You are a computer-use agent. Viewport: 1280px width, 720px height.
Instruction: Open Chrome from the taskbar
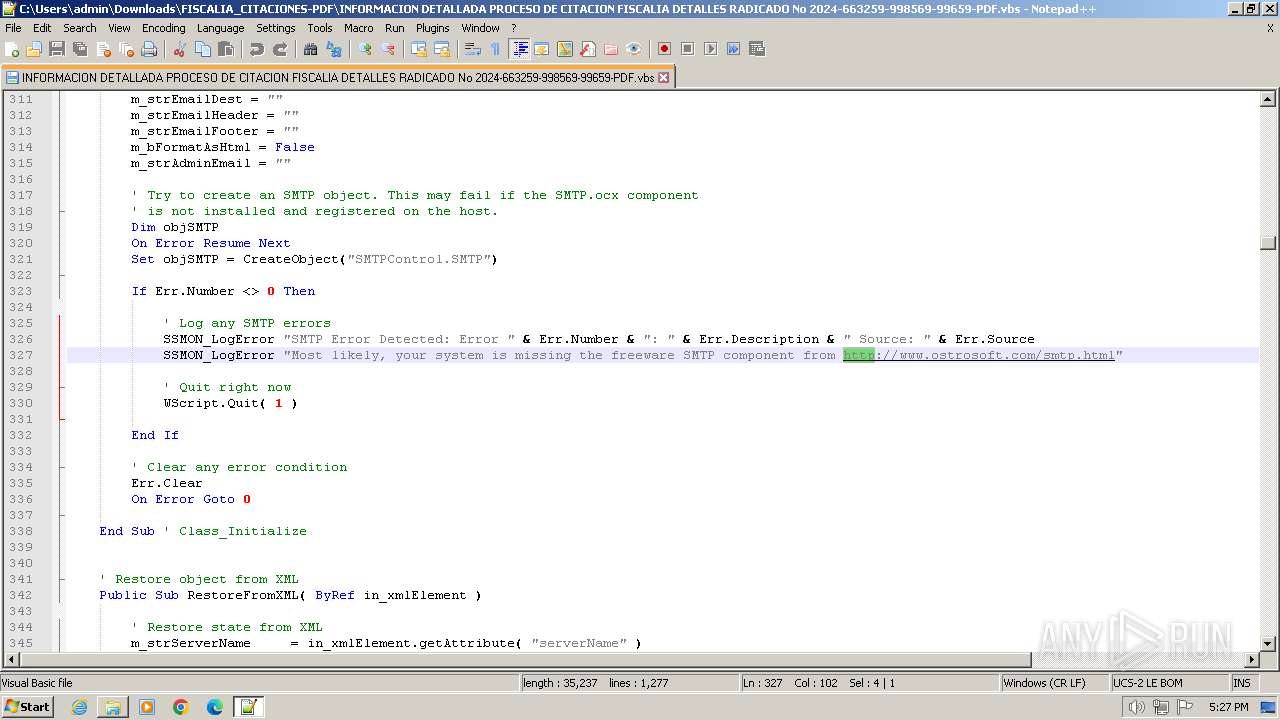(181, 707)
